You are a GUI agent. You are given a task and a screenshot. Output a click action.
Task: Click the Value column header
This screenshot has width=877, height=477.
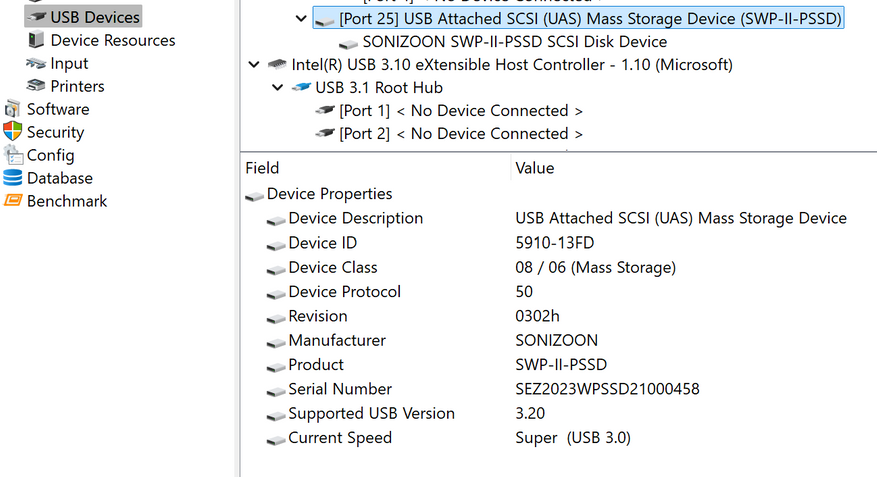534,168
